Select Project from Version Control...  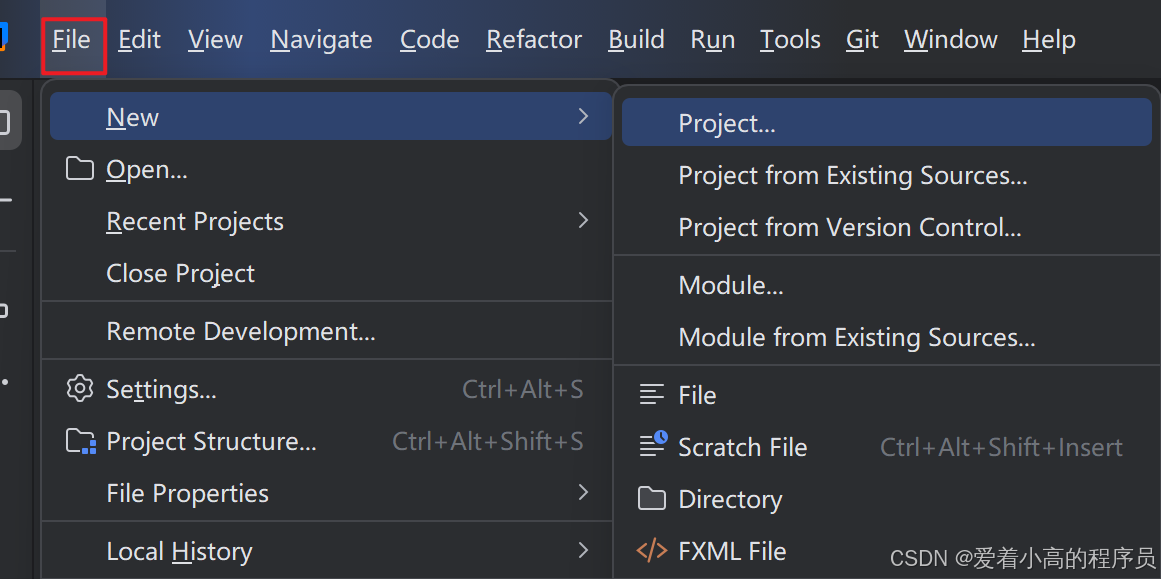pos(849,228)
